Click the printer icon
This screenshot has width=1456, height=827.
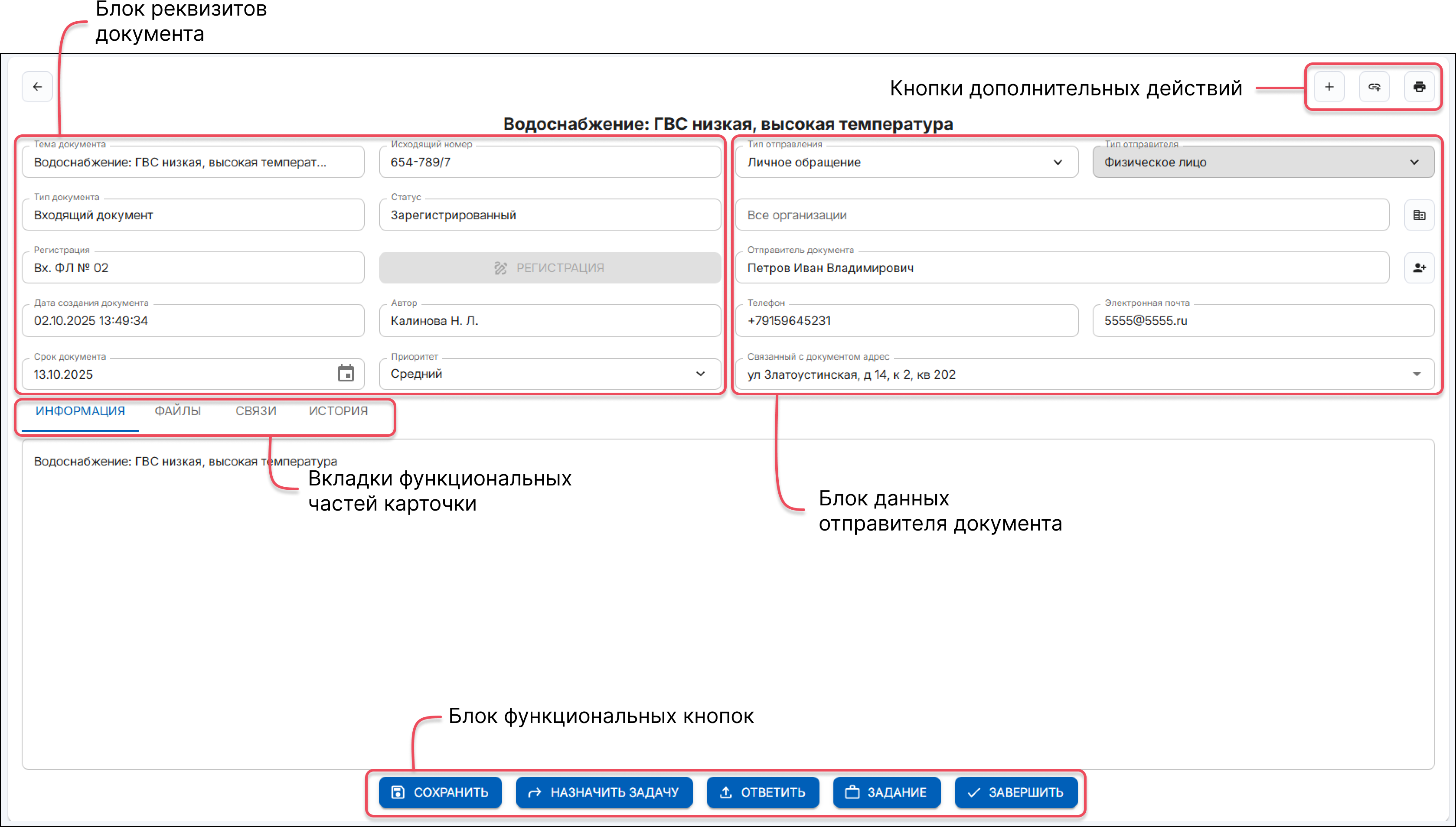point(1419,87)
